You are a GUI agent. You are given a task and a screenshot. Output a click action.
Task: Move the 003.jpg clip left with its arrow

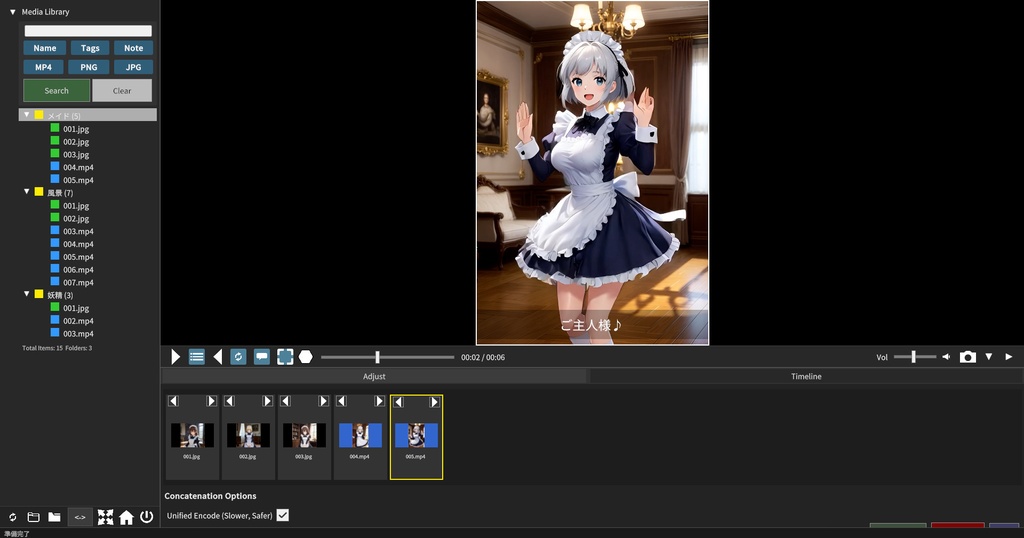coord(285,401)
